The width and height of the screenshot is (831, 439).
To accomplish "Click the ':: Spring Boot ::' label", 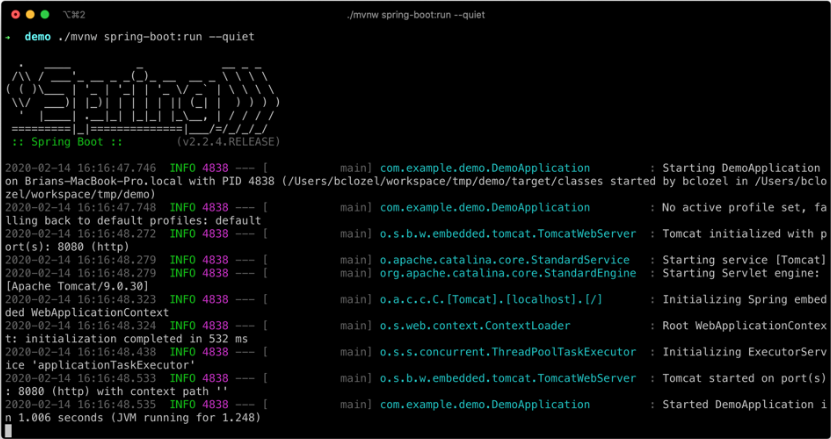I will pos(67,142).
